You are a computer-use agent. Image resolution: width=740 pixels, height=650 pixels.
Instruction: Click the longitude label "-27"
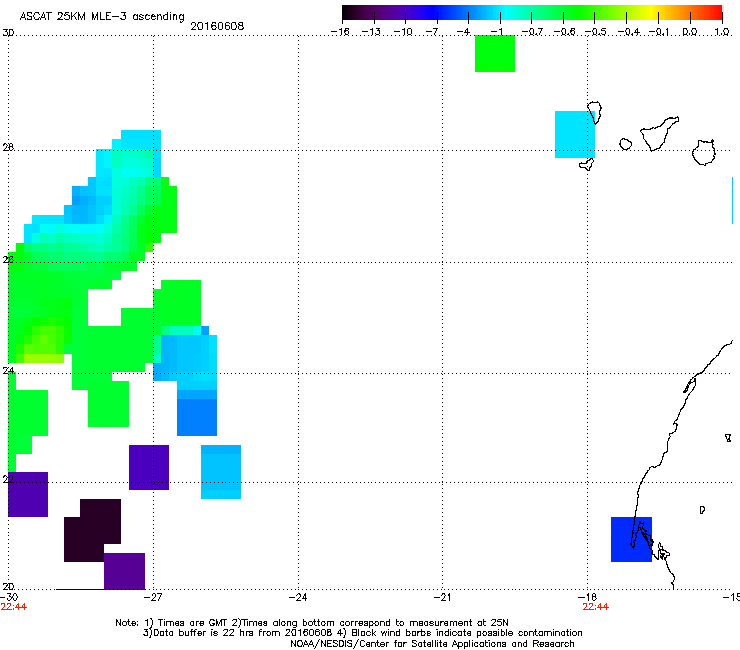point(153,597)
